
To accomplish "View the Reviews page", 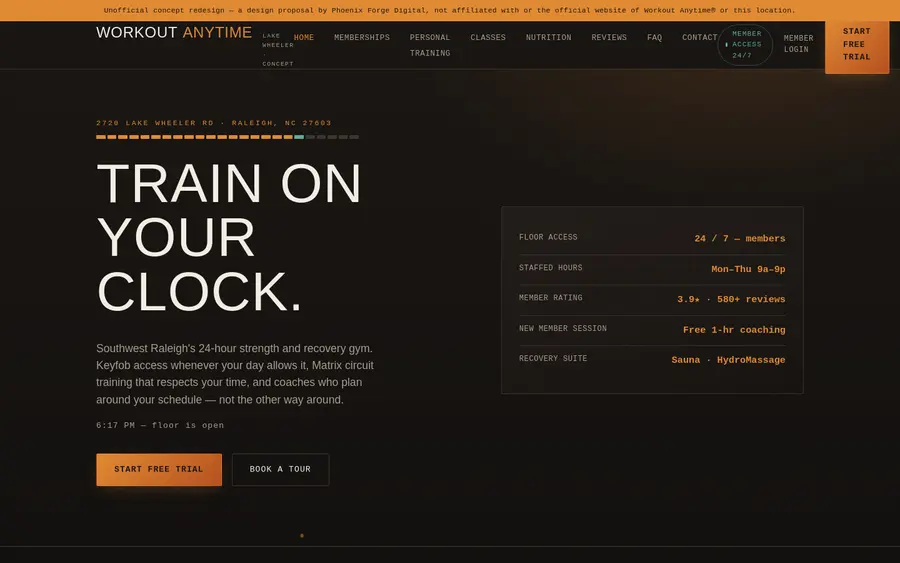I will click(x=609, y=38).
